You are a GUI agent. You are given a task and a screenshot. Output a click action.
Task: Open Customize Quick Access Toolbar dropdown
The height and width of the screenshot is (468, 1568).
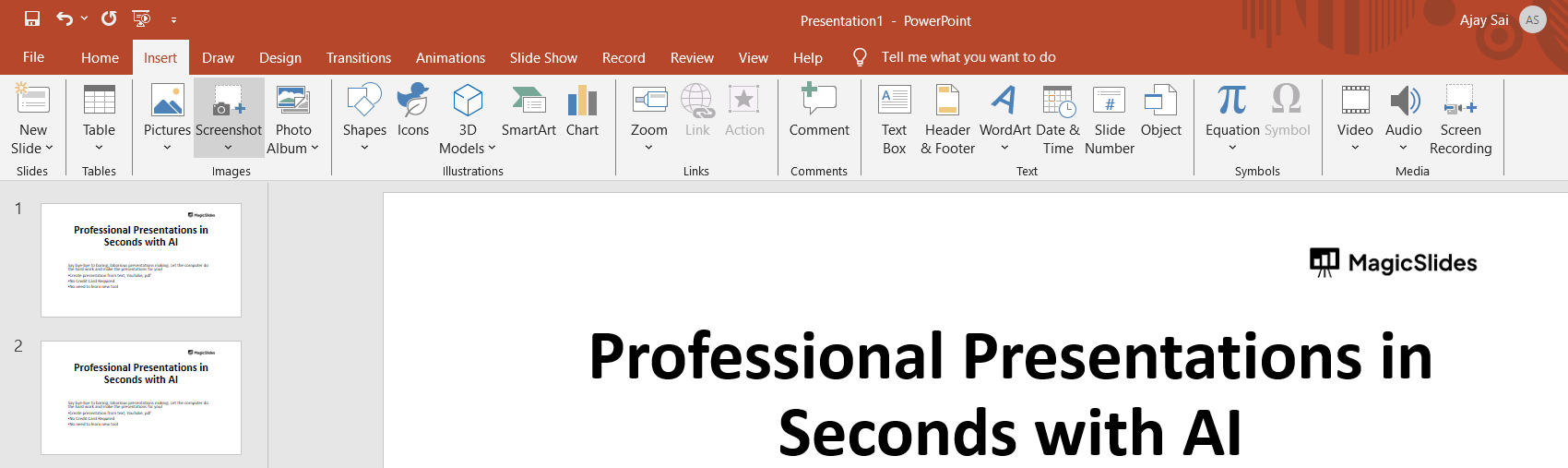[x=173, y=19]
